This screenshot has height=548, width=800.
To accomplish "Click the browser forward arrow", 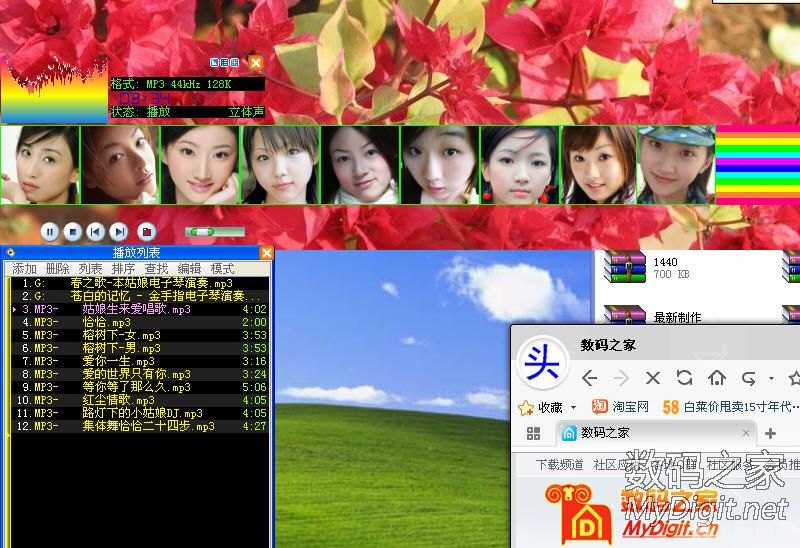I will coord(621,378).
